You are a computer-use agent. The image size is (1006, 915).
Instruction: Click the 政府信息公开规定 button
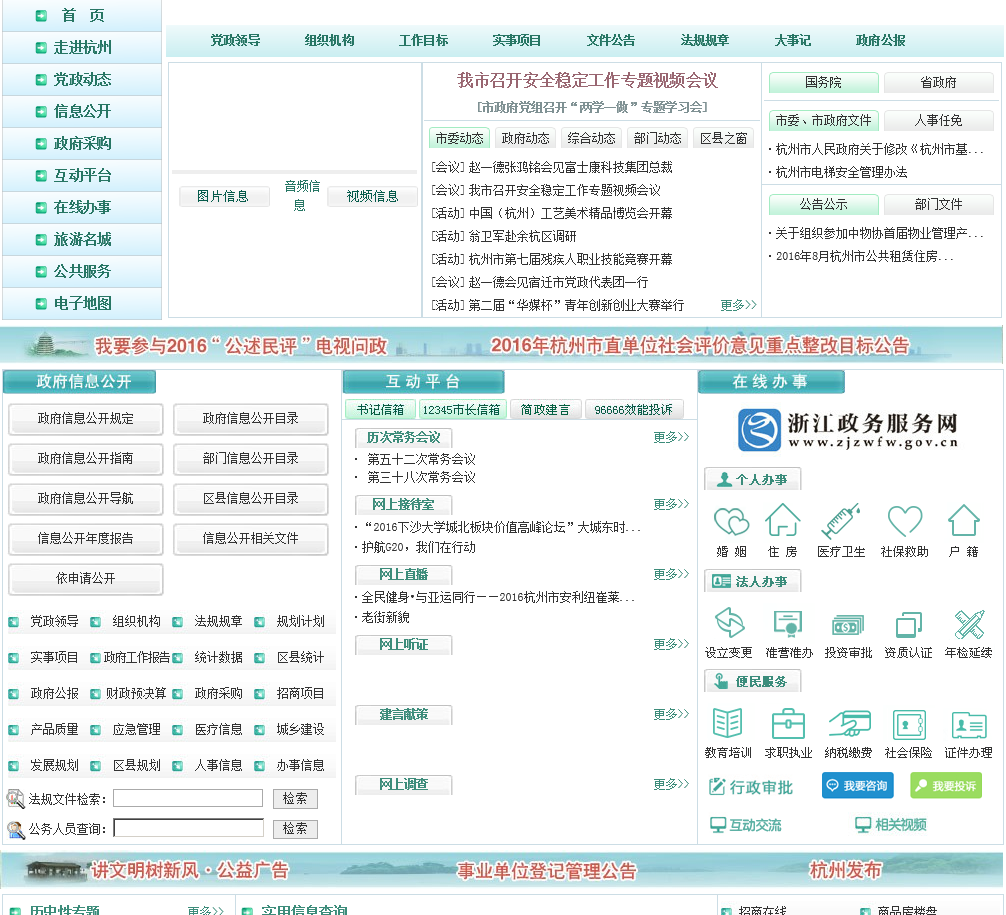coord(85,419)
